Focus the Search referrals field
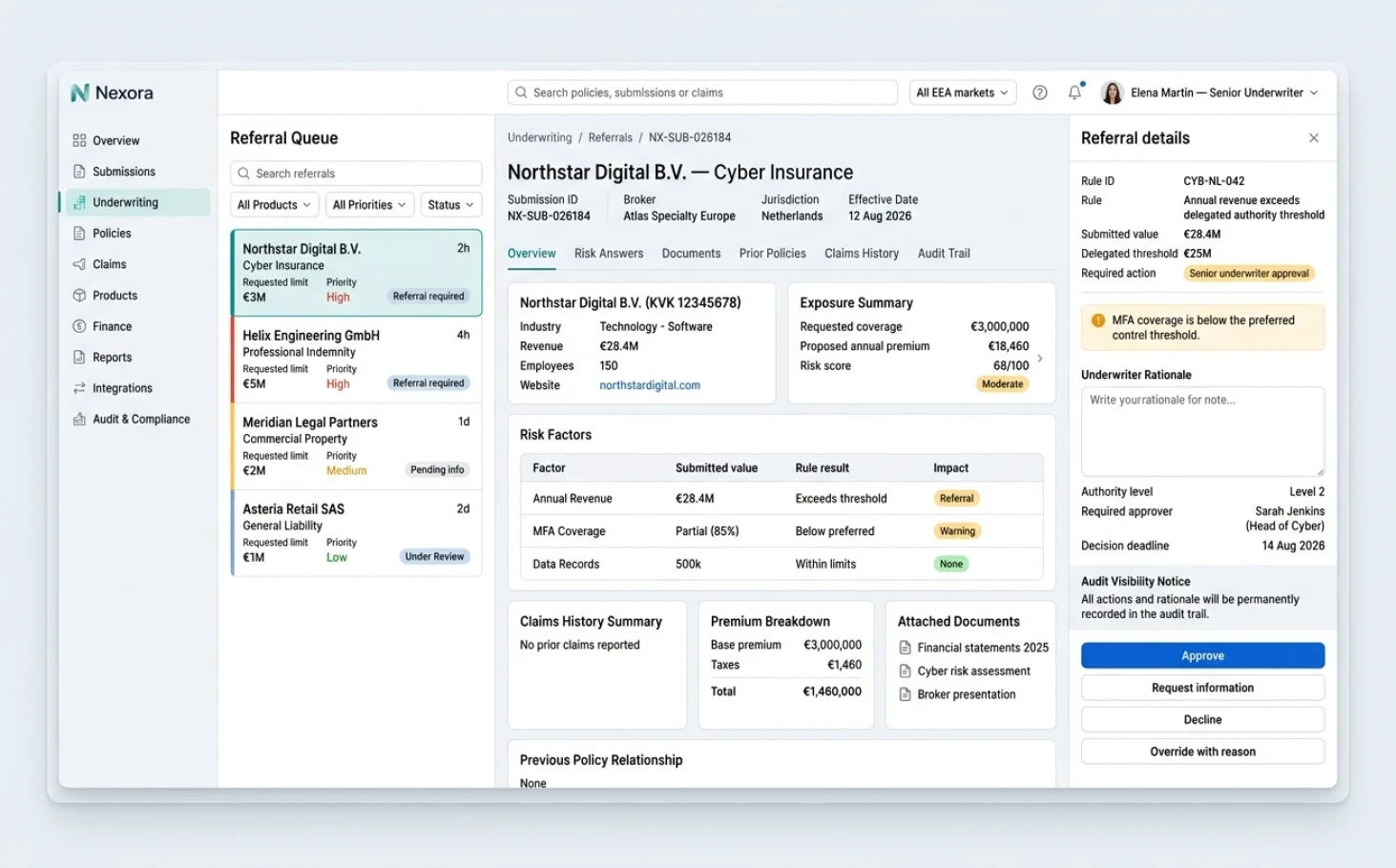The image size is (1396, 868). (x=356, y=174)
